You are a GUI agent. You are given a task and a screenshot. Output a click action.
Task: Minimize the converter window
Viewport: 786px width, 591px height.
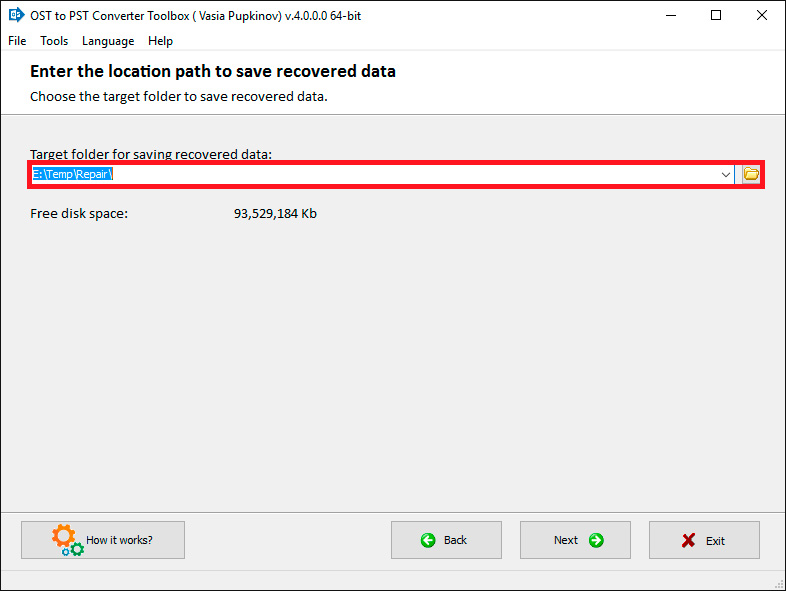[x=669, y=15]
